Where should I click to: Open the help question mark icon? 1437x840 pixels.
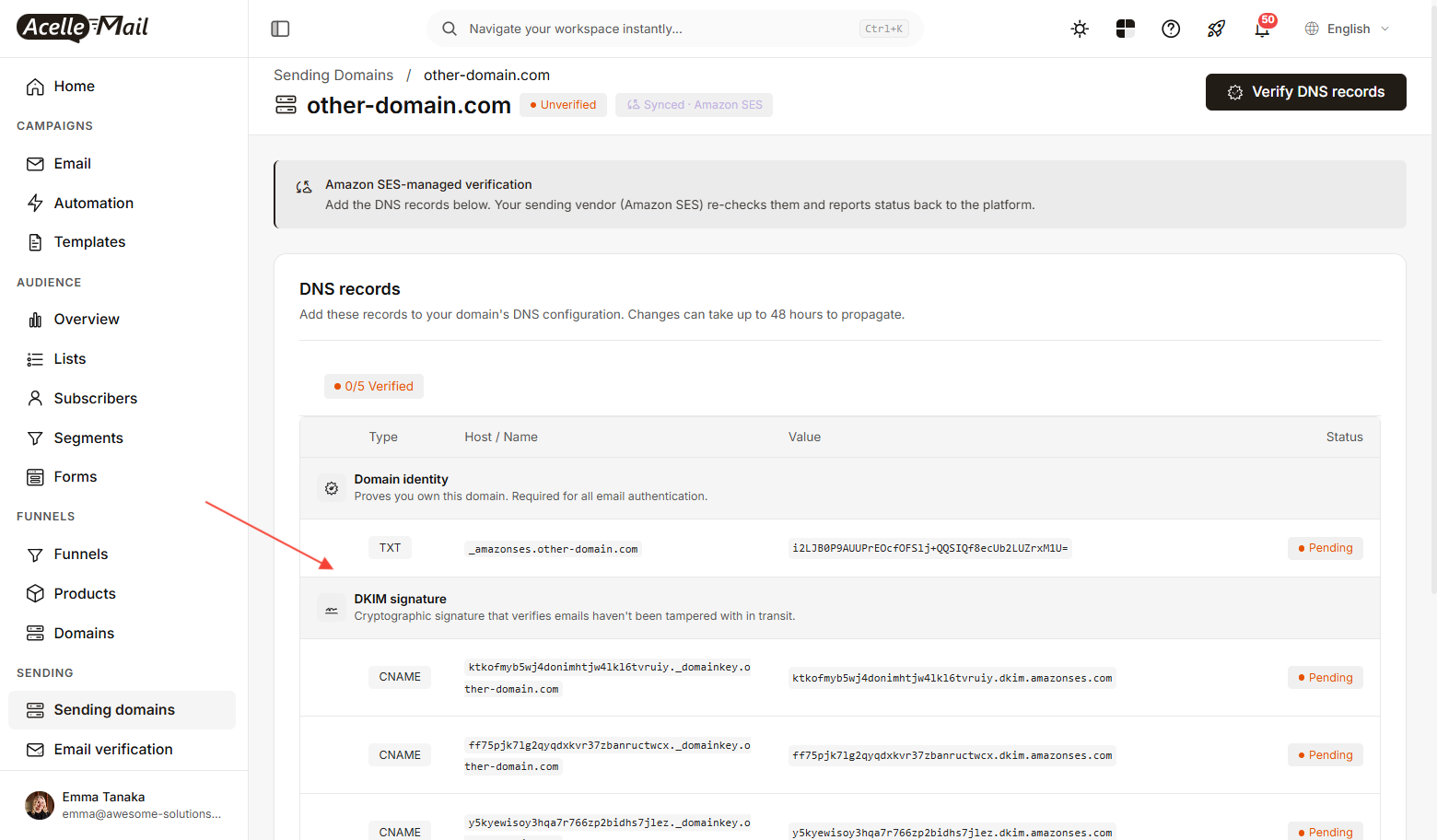pos(1171,29)
